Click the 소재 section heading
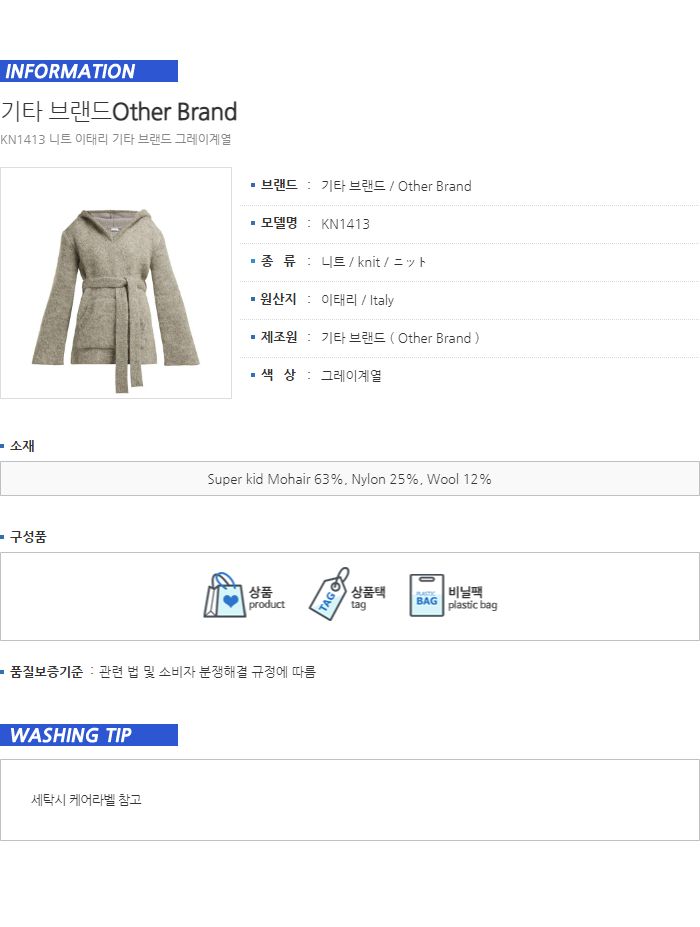The height and width of the screenshot is (927, 700). pos(22,446)
